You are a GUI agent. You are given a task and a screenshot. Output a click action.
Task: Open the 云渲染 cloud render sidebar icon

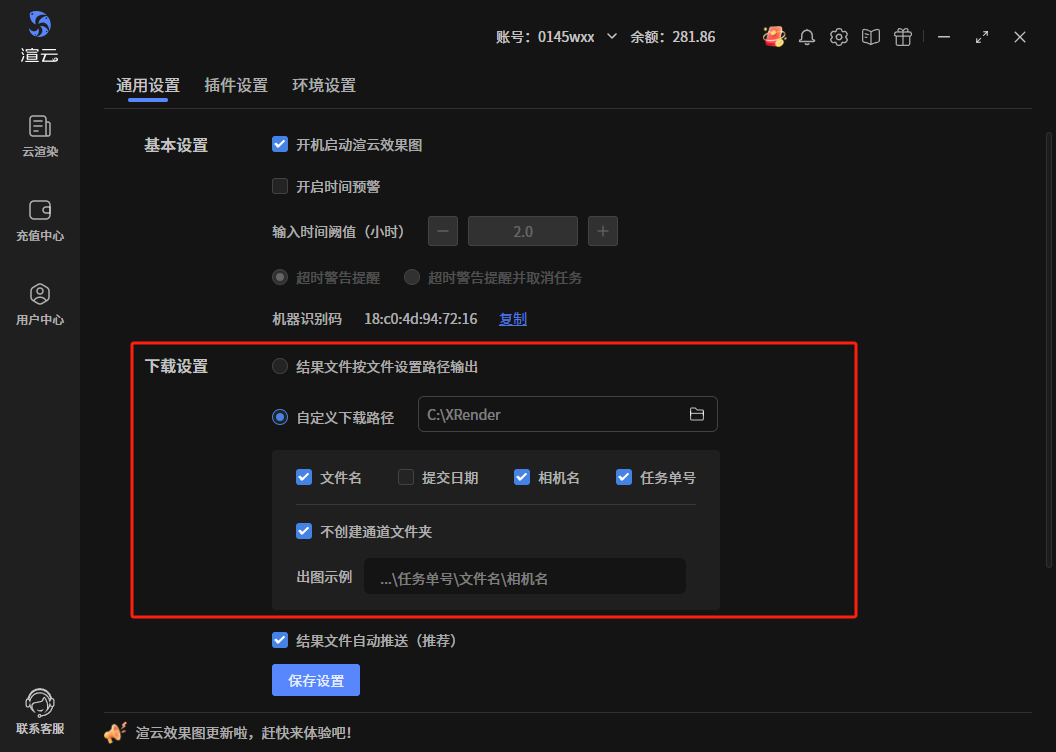tap(40, 136)
